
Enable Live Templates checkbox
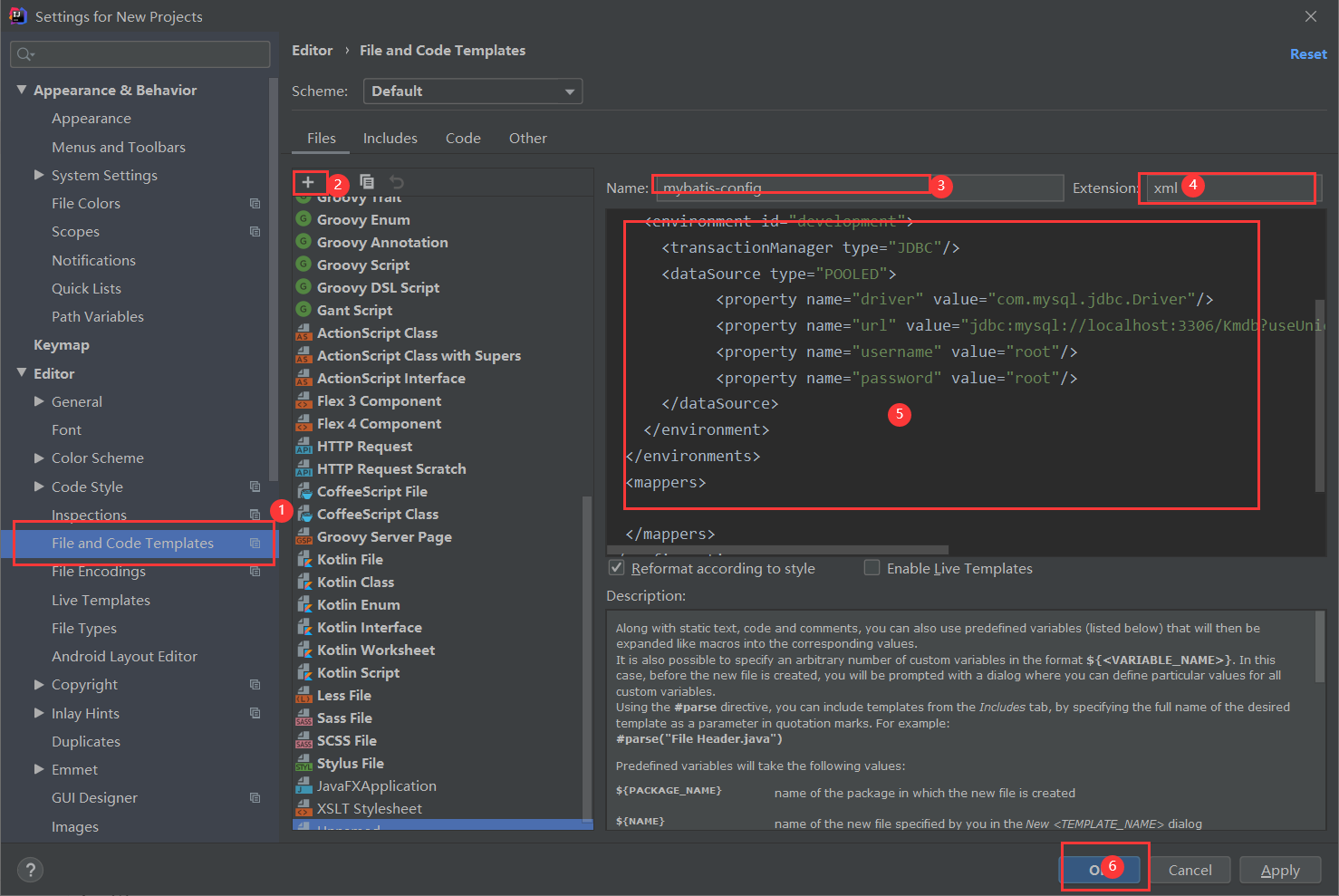point(872,568)
